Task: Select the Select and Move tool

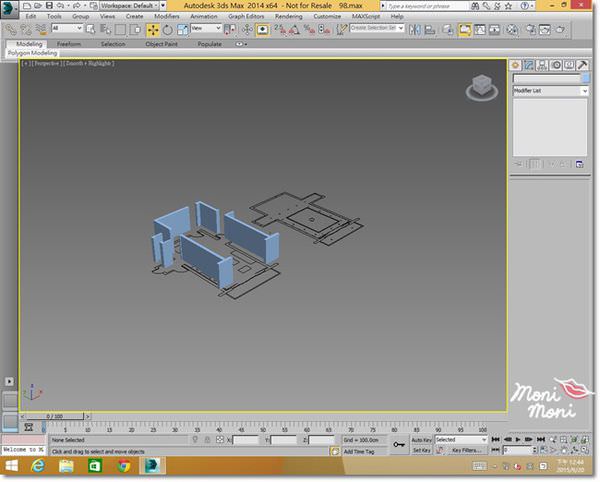Action: pyautogui.click(x=153, y=29)
